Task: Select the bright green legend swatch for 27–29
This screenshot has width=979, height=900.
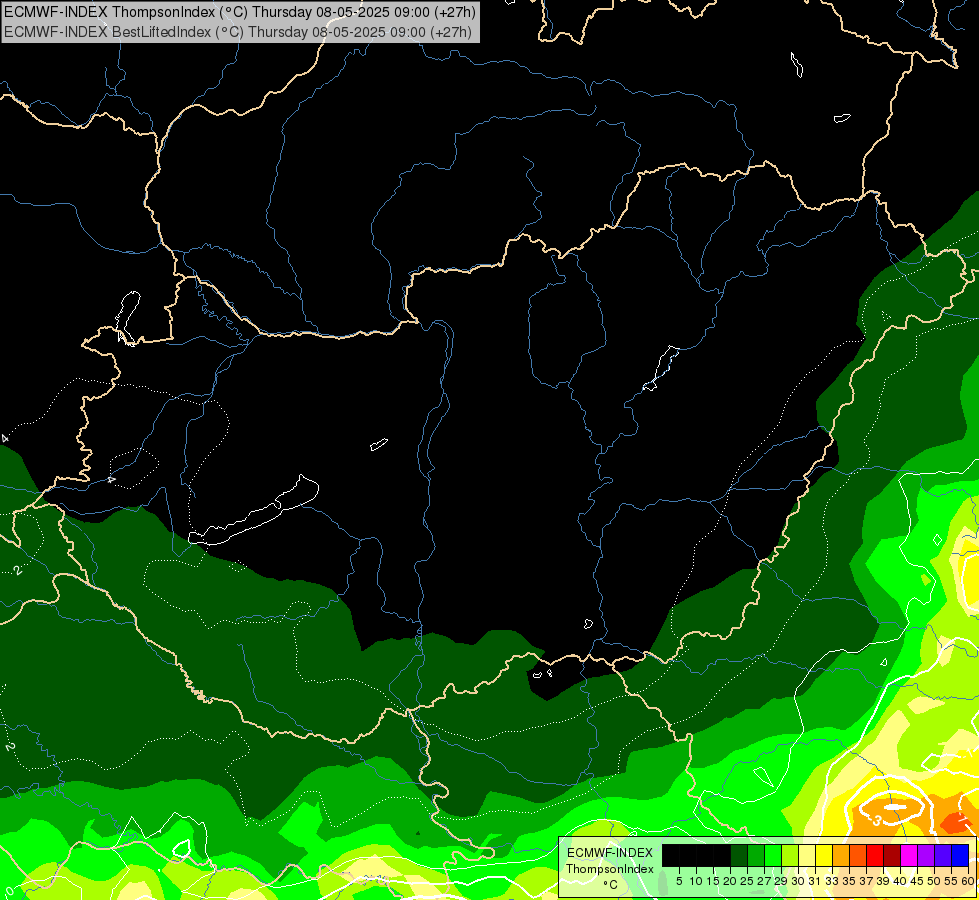Action: pyautogui.click(x=773, y=855)
